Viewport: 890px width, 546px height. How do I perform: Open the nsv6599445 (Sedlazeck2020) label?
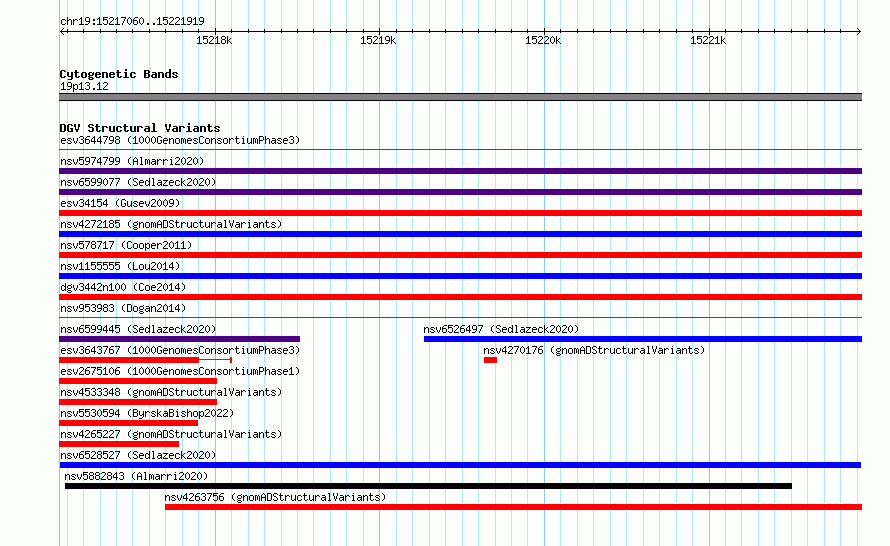138,329
